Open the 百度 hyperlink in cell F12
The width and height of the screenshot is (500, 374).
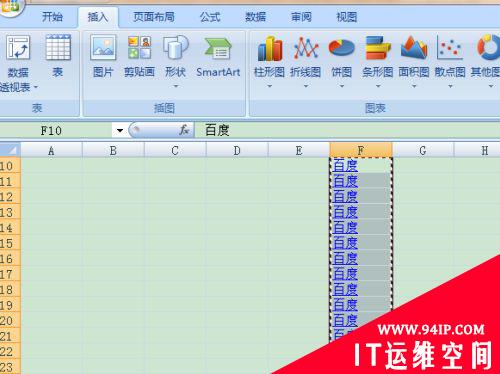pyautogui.click(x=345, y=197)
